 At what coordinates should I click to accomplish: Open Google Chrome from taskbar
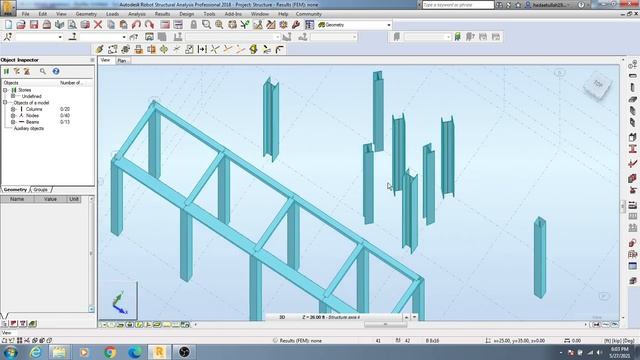point(109,352)
